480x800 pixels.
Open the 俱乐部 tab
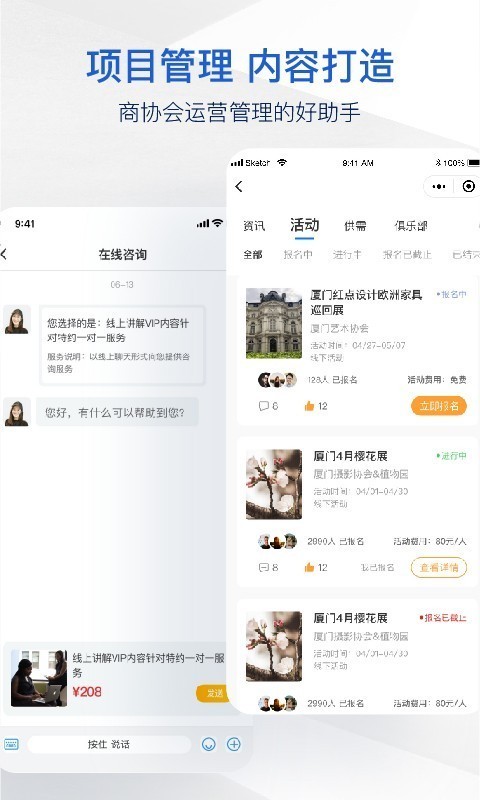411,226
